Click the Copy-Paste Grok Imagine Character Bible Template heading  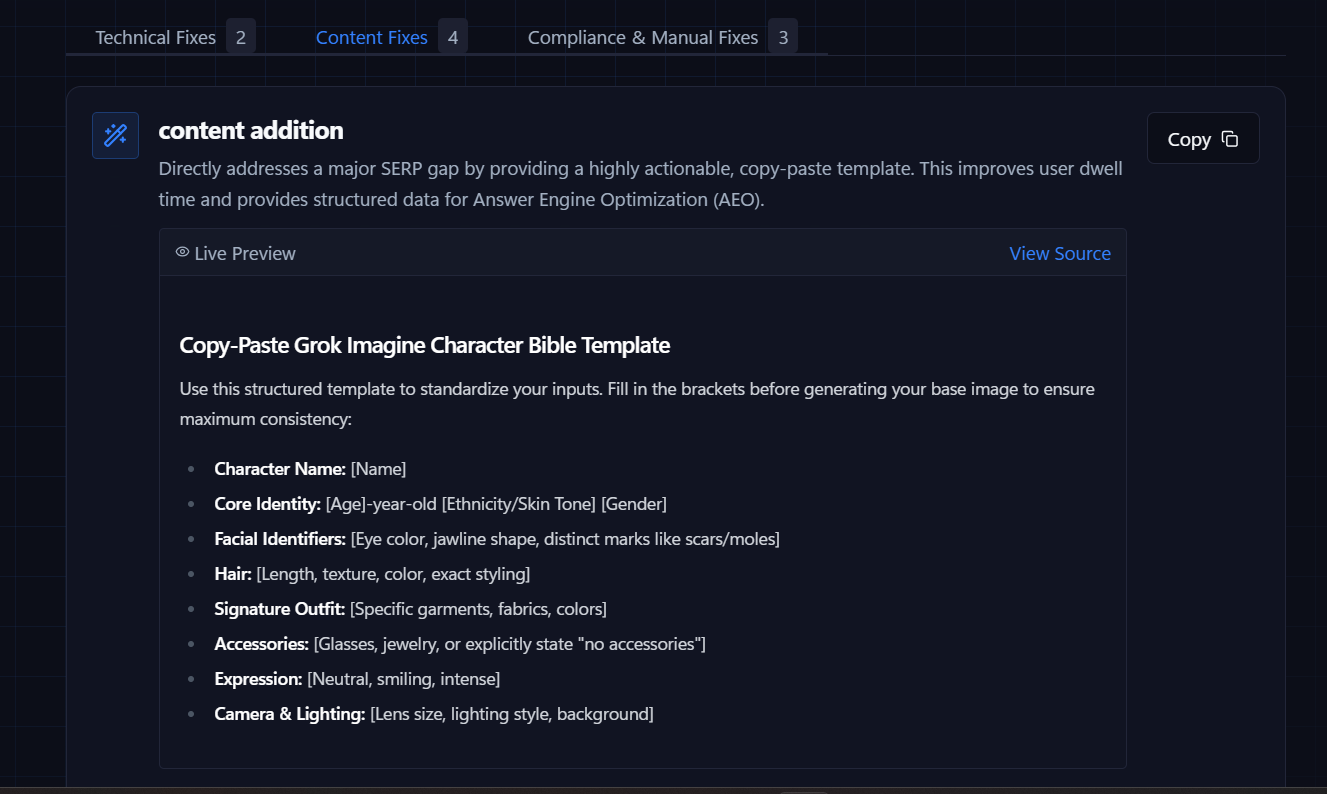(x=425, y=345)
